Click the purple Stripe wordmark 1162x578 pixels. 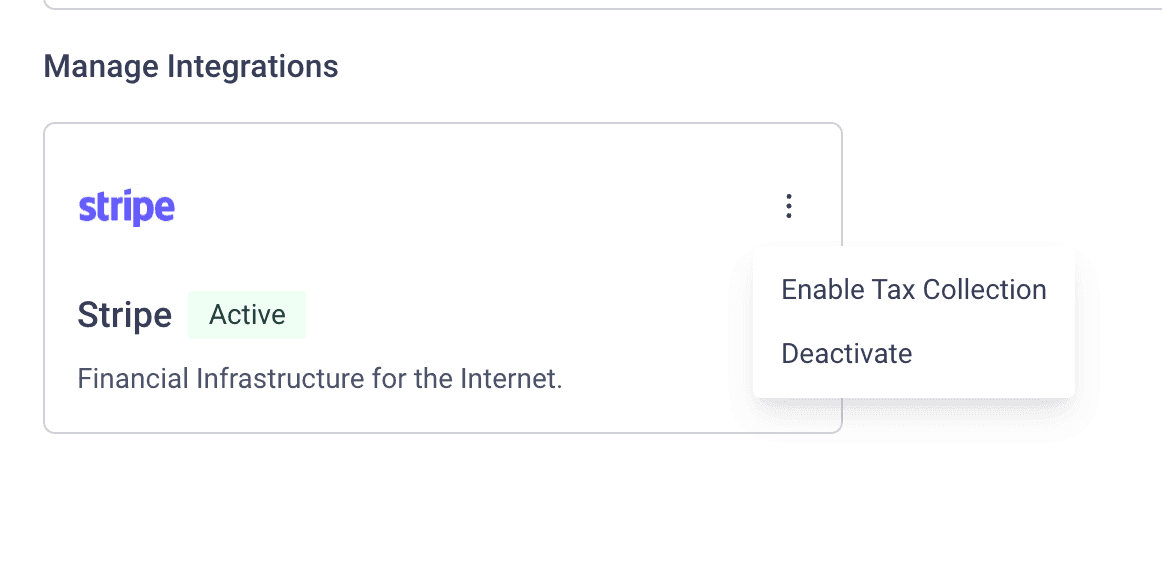pos(126,206)
